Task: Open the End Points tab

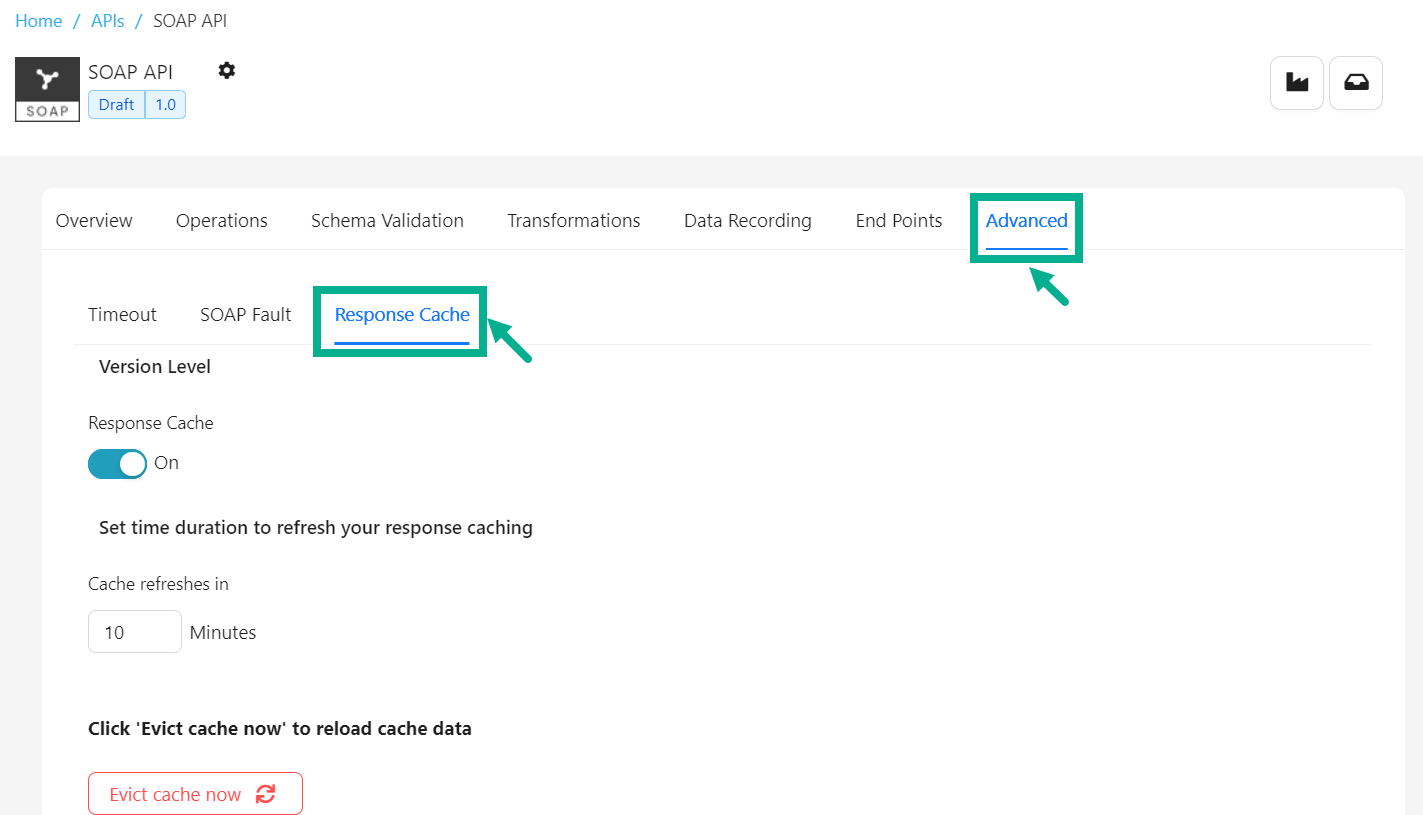Action: coord(898,221)
